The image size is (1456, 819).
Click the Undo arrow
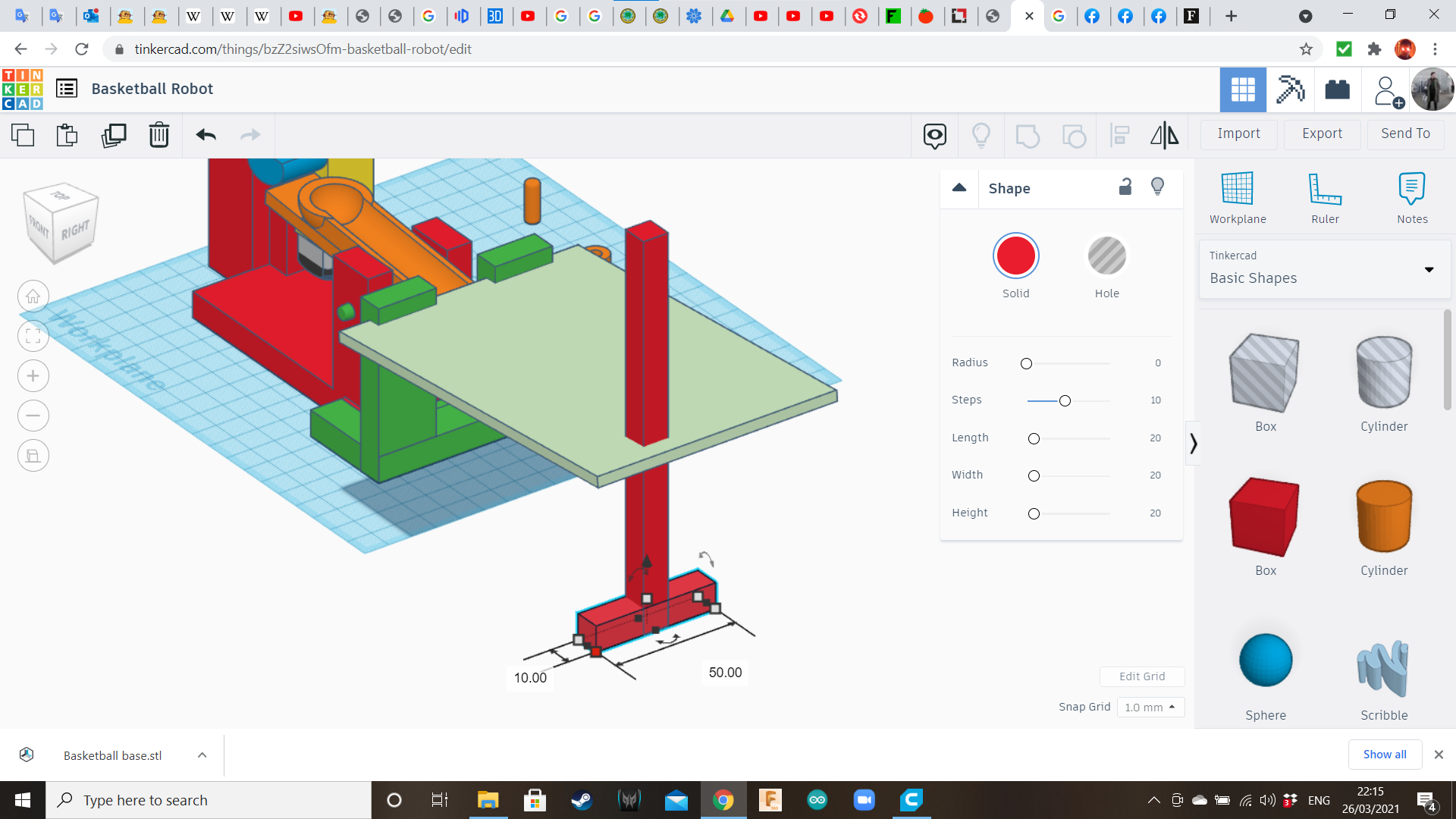pos(206,135)
